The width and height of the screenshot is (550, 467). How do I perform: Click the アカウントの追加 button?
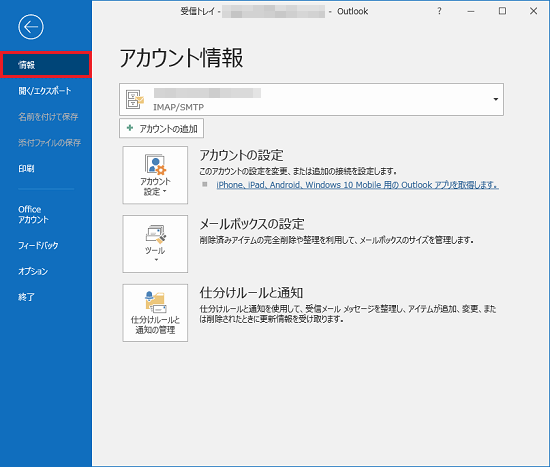point(161,128)
